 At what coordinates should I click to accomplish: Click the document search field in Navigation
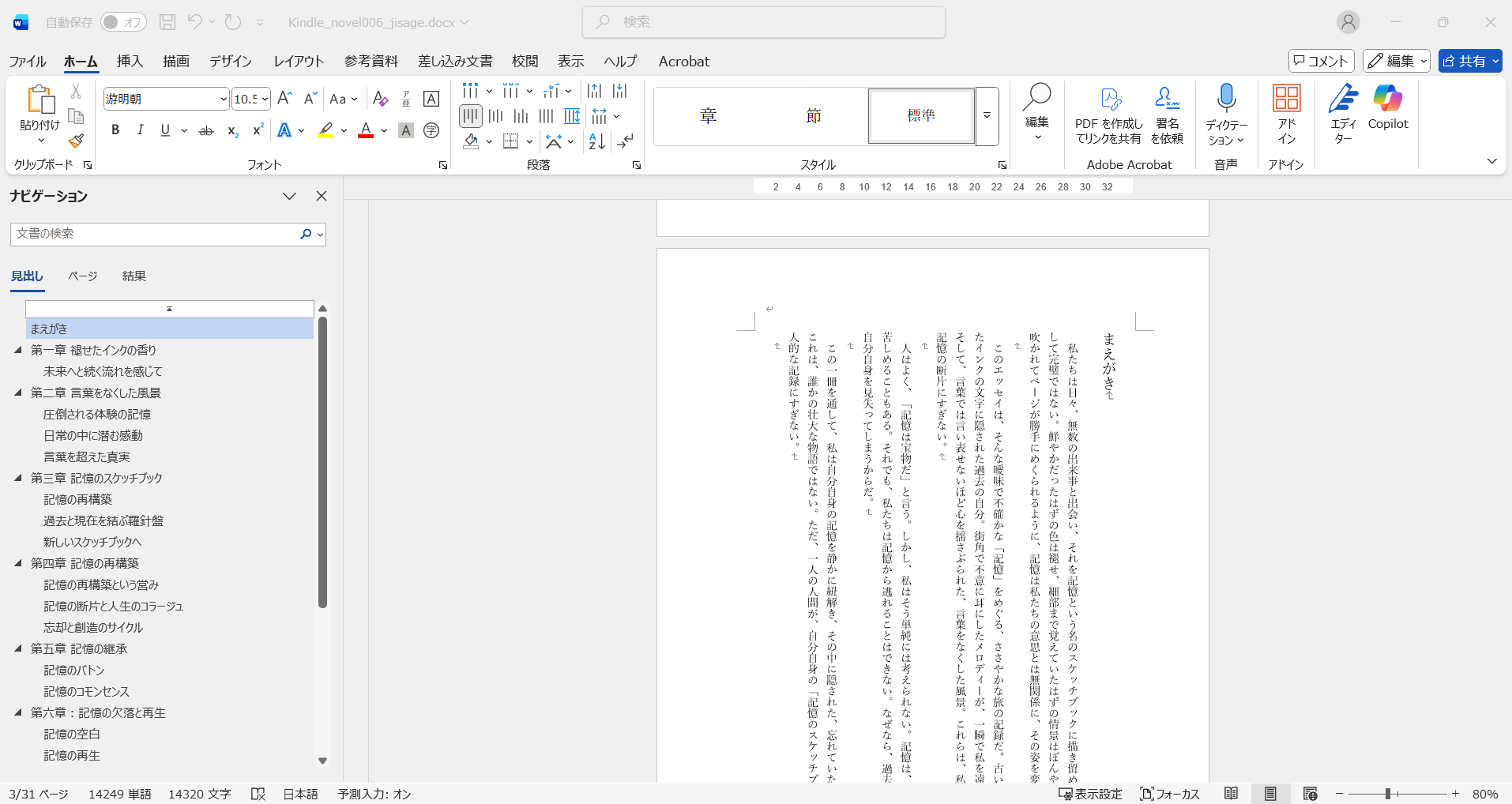(154, 234)
